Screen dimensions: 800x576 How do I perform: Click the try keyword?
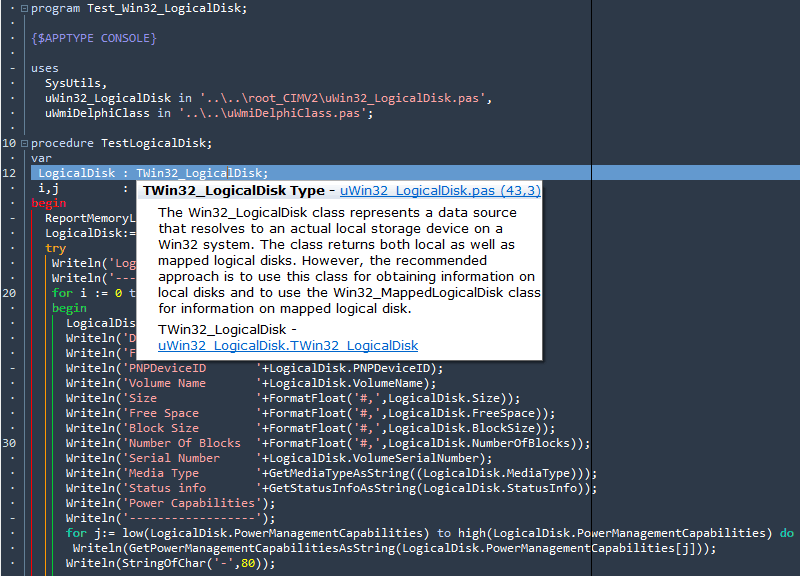point(56,248)
